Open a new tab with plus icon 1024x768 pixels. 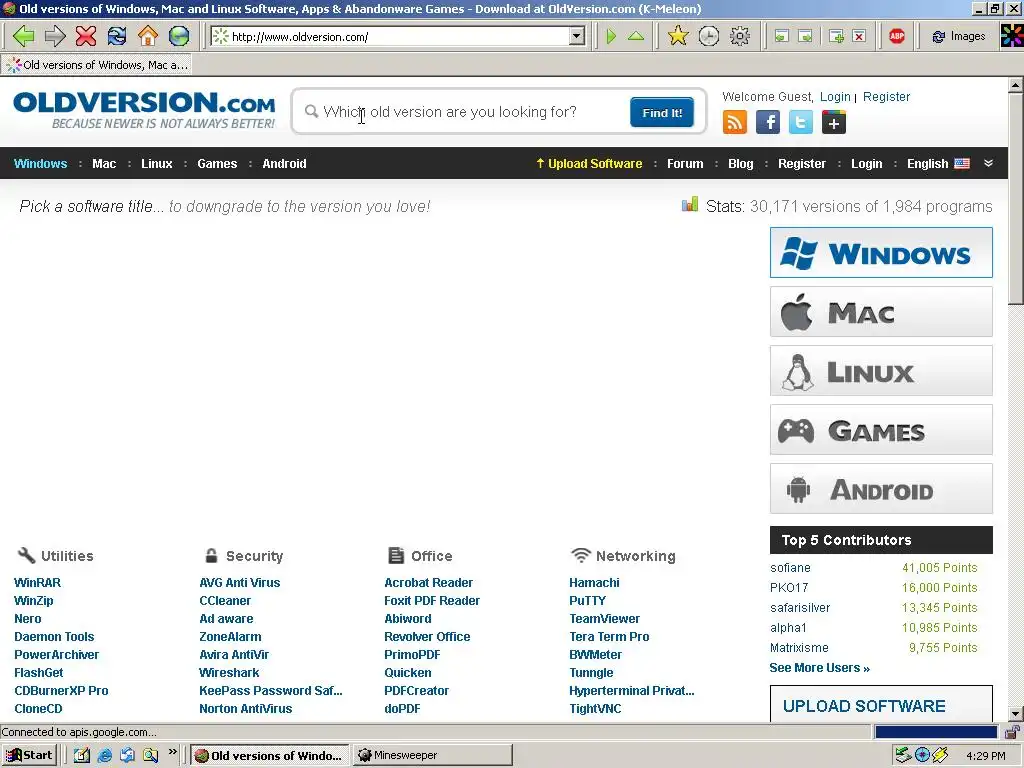[x=836, y=37]
